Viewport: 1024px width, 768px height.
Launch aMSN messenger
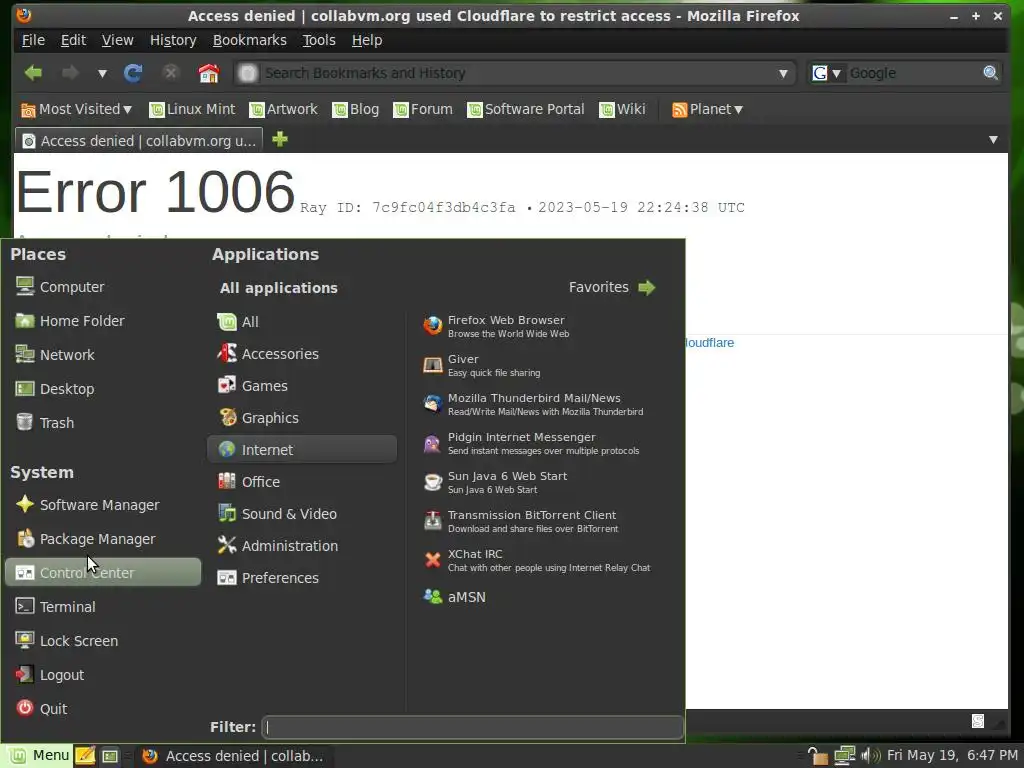coord(539,597)
